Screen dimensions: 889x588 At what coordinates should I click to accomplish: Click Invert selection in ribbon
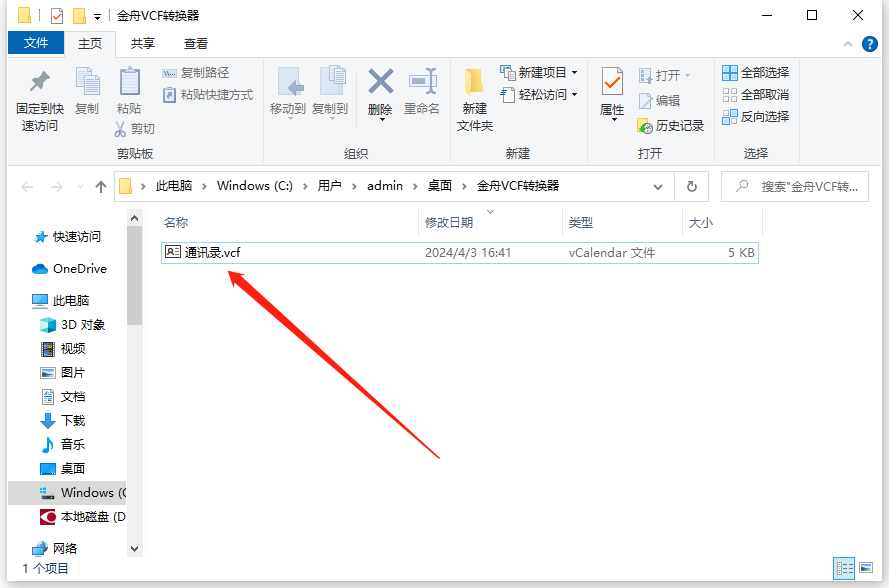(x=756, y=117)
